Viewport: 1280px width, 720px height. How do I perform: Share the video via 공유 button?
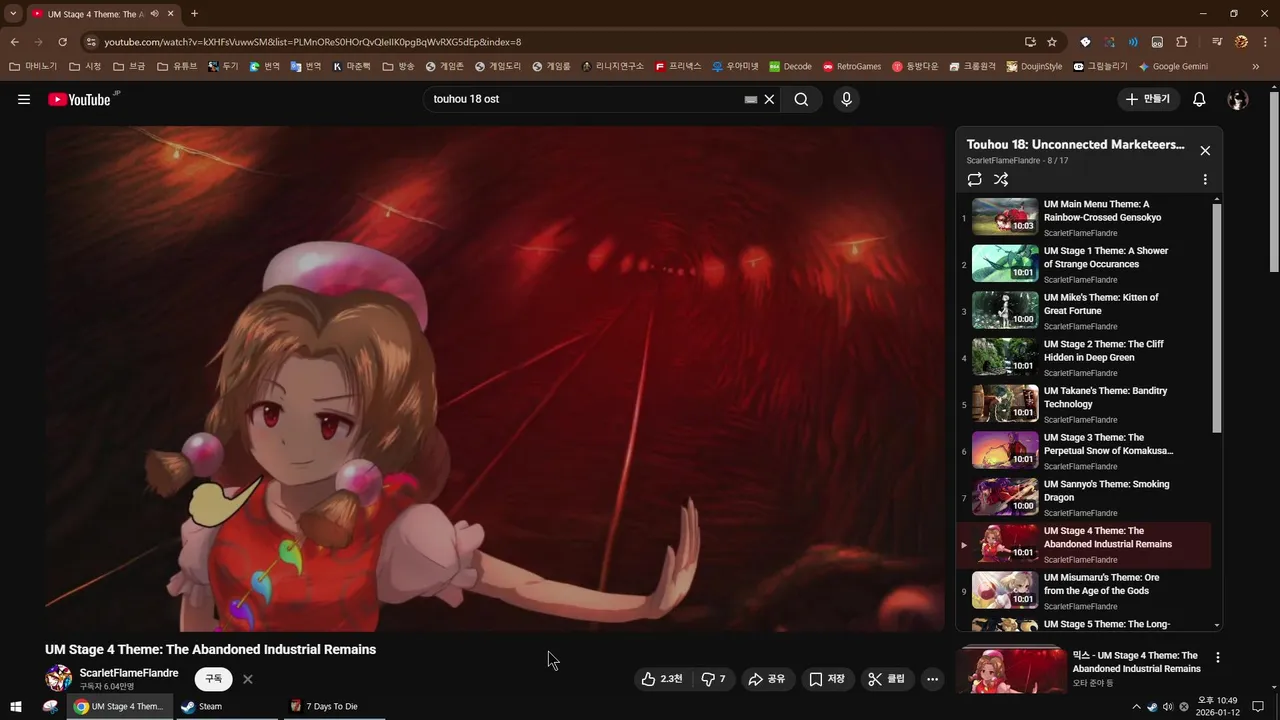[767, 679]
